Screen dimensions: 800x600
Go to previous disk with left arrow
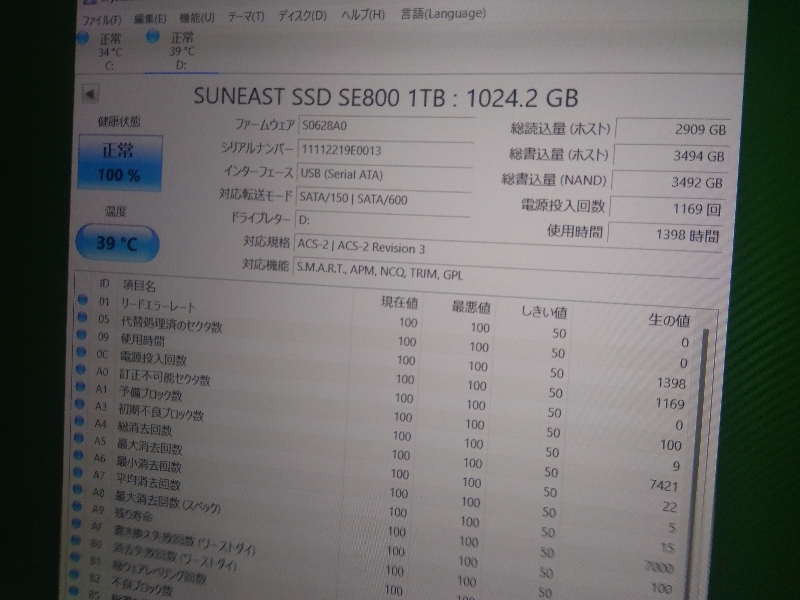pyautogui.click(x=90, y=94)
